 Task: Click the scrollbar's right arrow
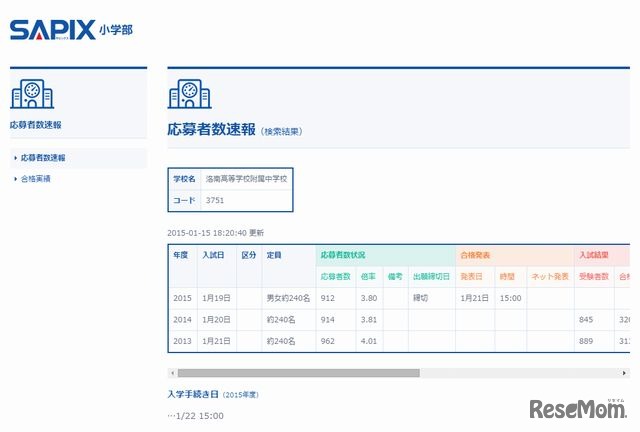coord(626,373)
